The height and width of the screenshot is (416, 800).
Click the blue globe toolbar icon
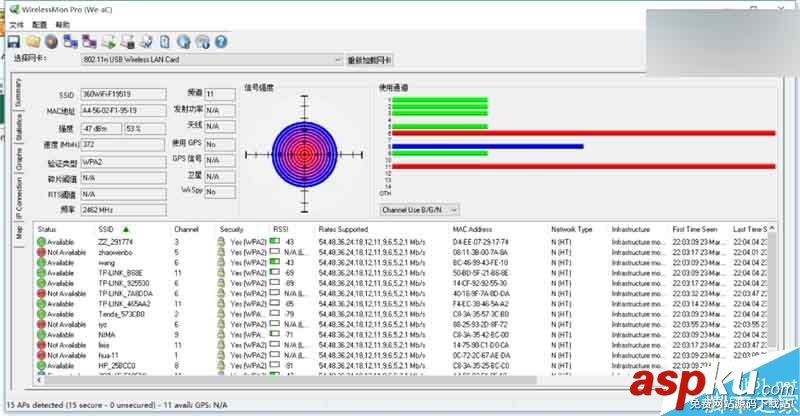184,41
